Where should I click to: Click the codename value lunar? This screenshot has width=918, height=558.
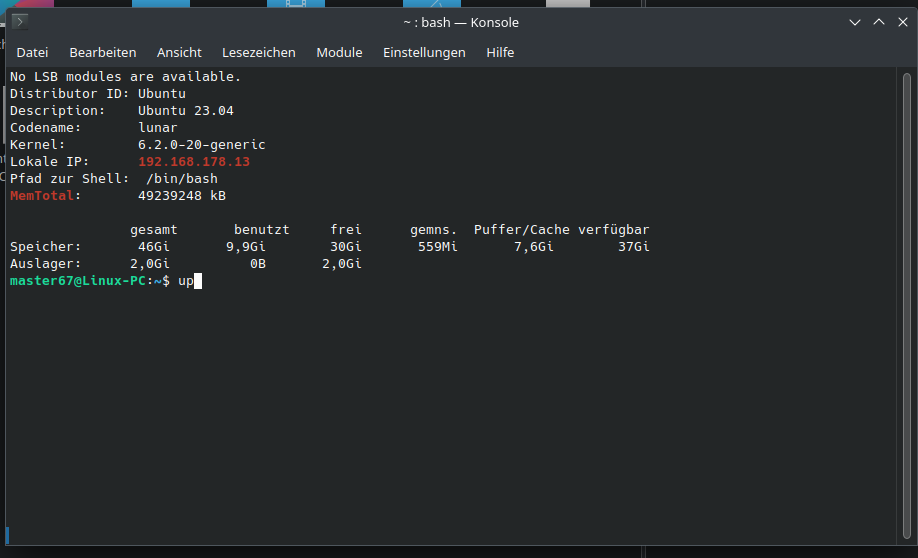pyautogui.click(x=157, y=128)
